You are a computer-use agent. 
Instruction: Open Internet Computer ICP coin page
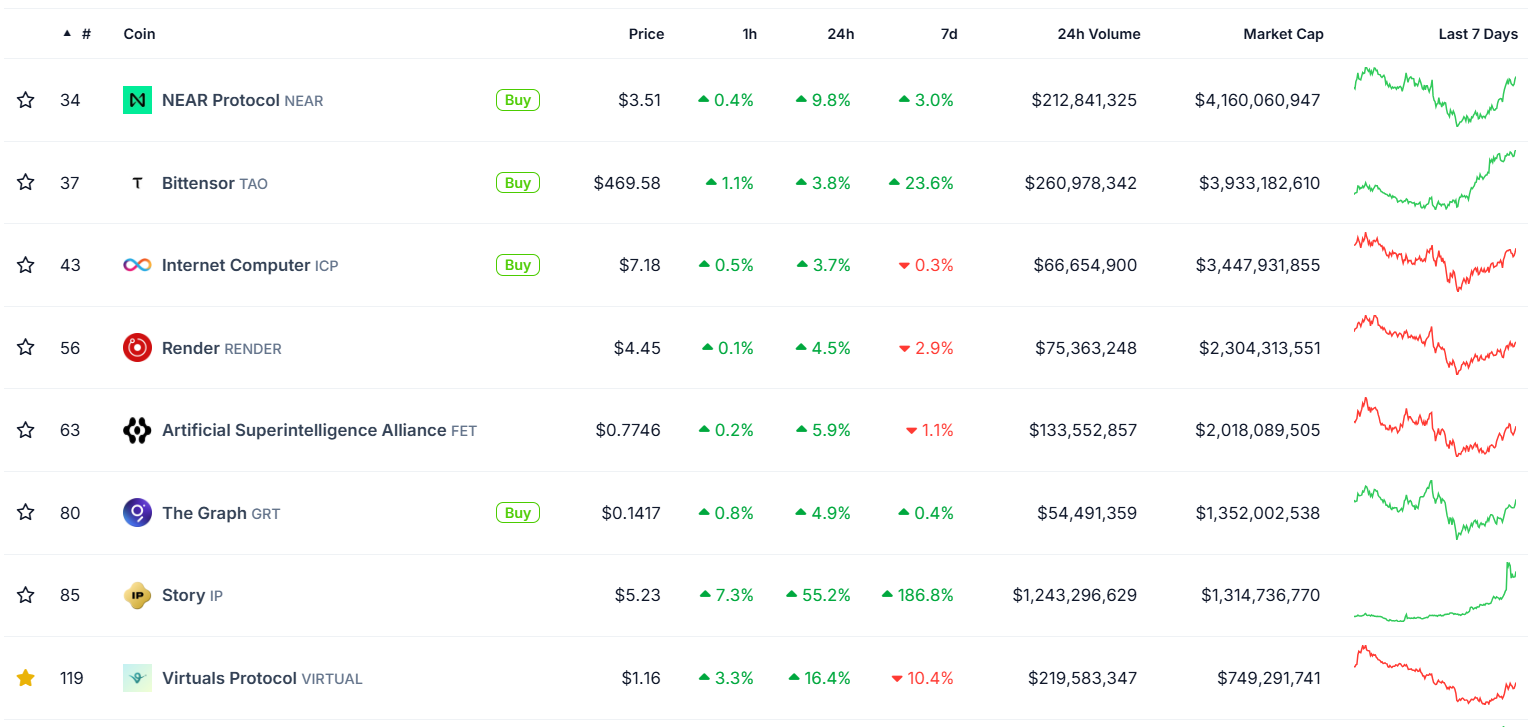coord(250,265)
